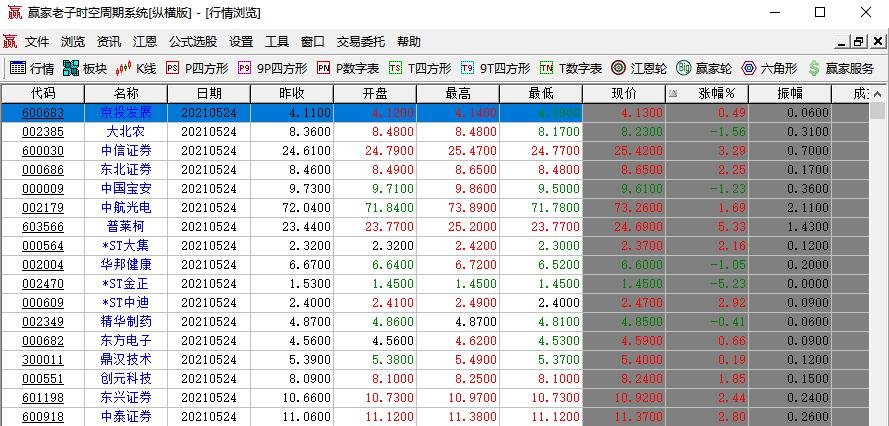889x426 pixels.
Task: Restore the inner child window size
Action: click(859, 41)
